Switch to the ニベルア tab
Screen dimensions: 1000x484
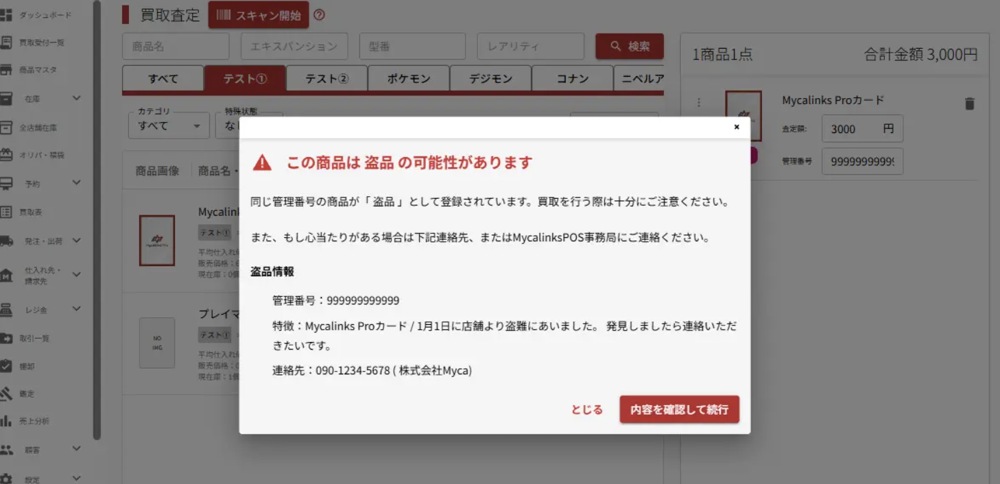638,79
